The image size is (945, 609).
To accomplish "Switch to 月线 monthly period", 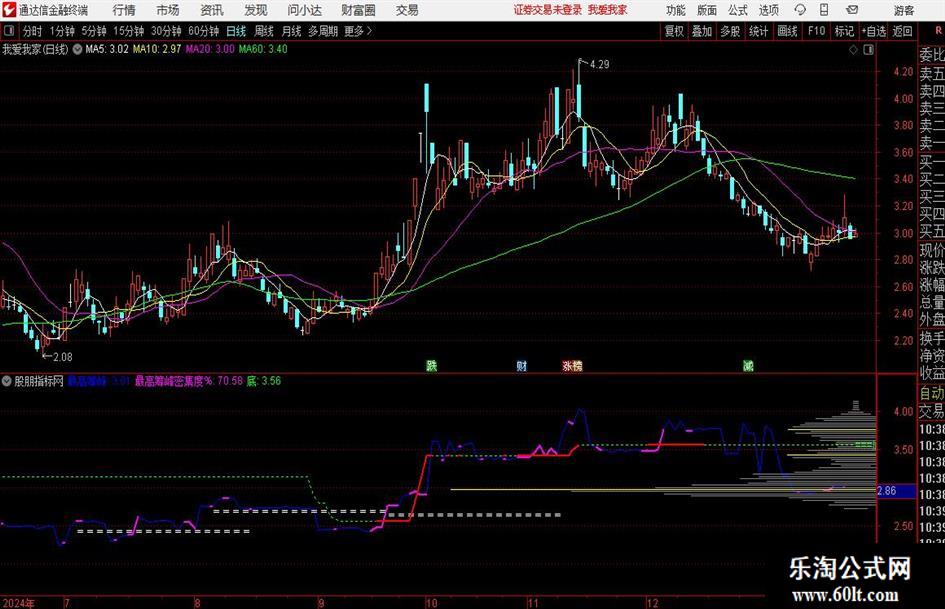I will pos(292,31).
